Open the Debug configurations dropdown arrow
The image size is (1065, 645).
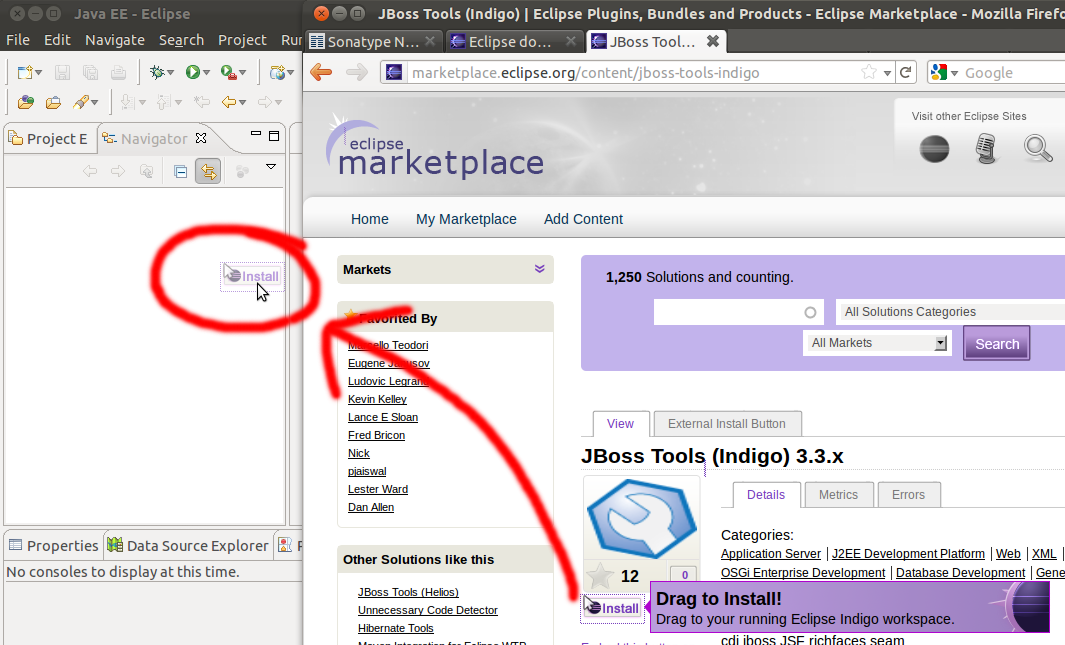(x=170, y=73)
